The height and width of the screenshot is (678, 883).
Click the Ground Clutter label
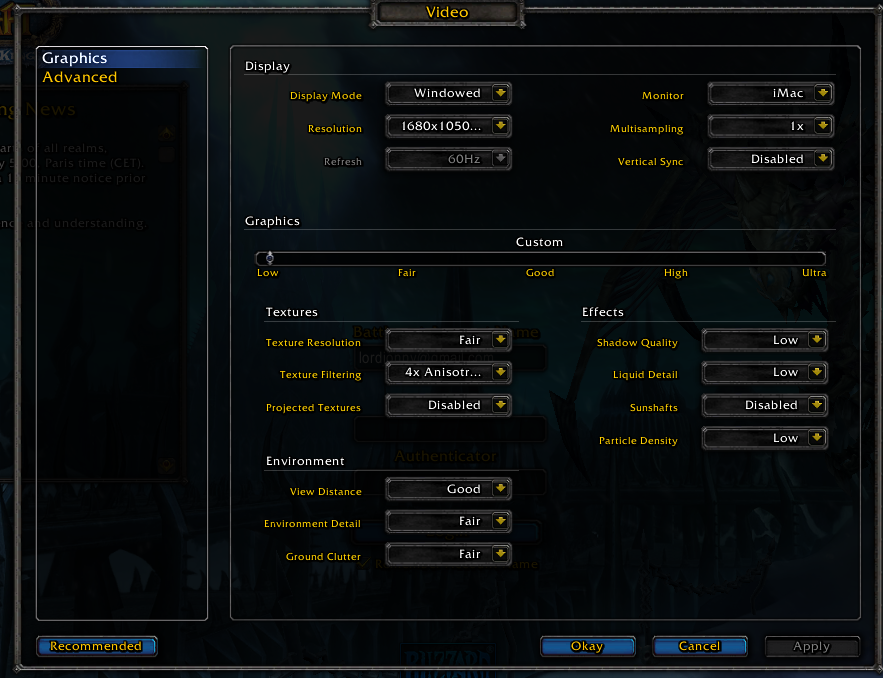(323, 556)
